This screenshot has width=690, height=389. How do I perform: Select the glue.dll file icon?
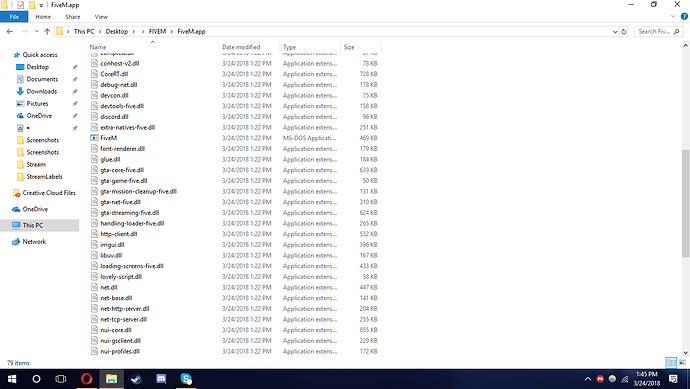coord(94,159)
